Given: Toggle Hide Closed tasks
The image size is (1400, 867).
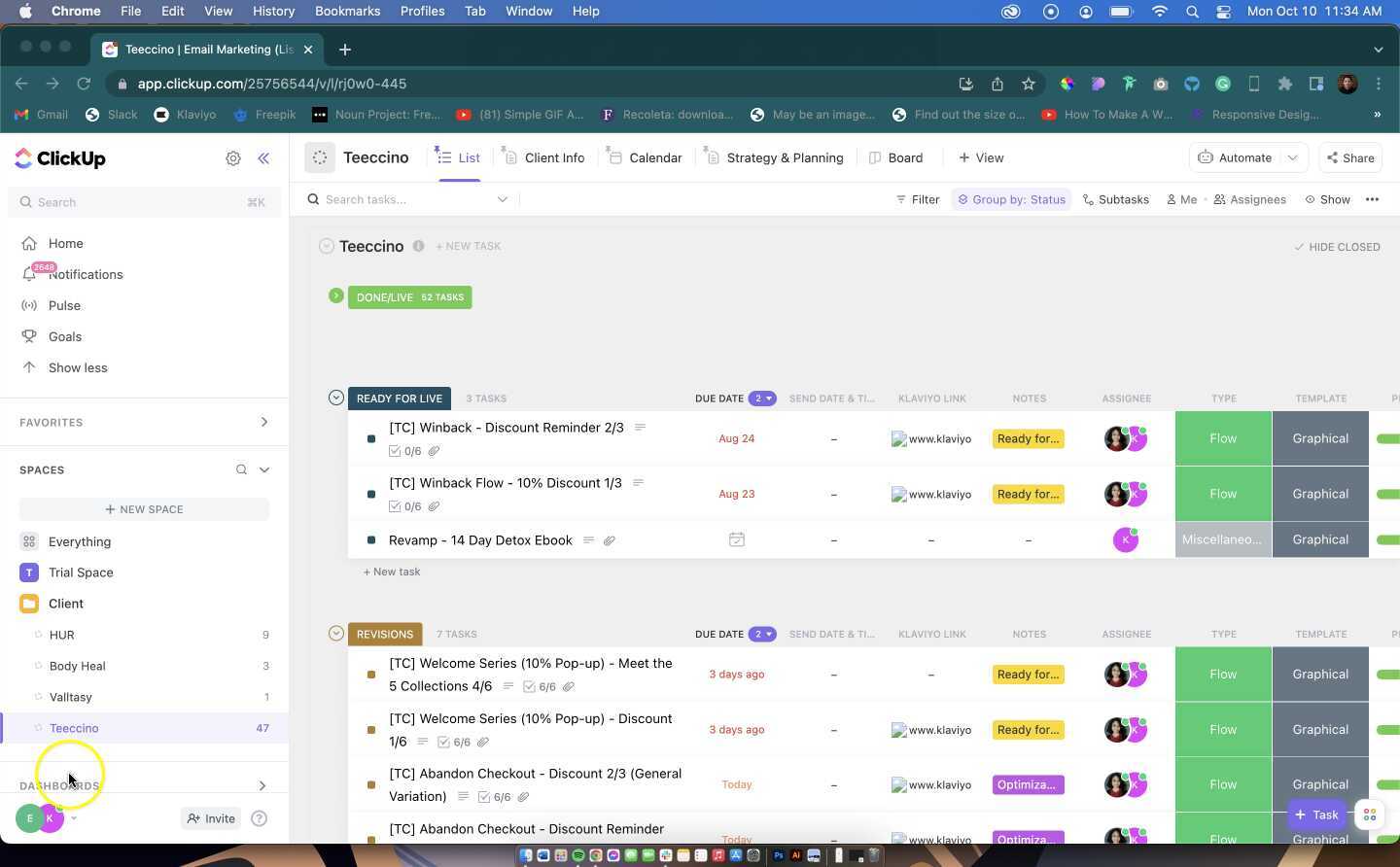Looking at the screenshot, I should tap(1337, 247).
